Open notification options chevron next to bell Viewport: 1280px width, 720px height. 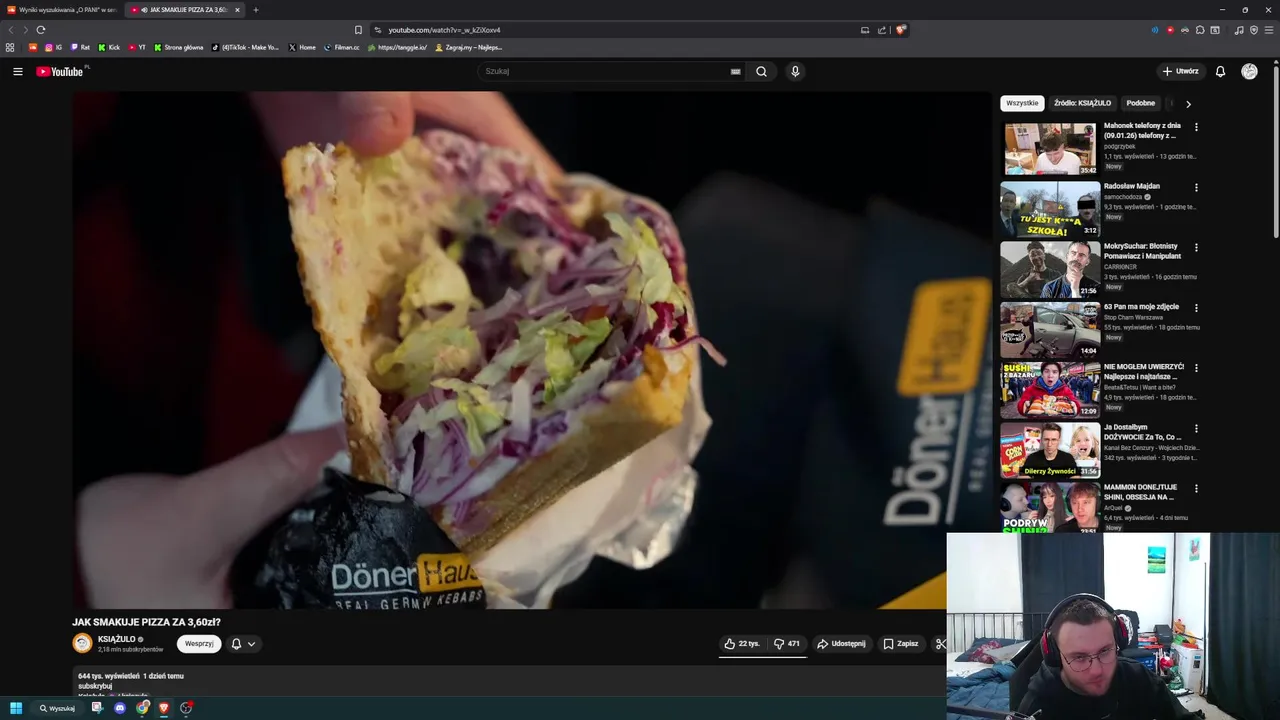point(251,644)
